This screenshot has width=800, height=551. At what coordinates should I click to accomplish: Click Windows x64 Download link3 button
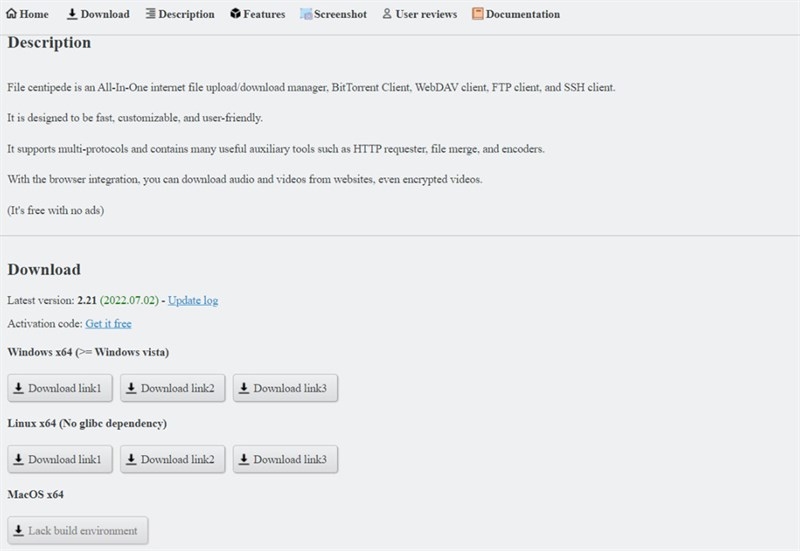(x=285, y=388)
